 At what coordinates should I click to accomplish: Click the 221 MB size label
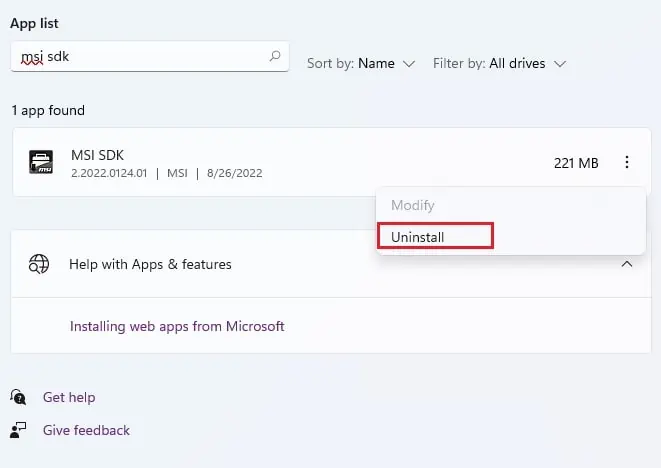click(576, 163)
